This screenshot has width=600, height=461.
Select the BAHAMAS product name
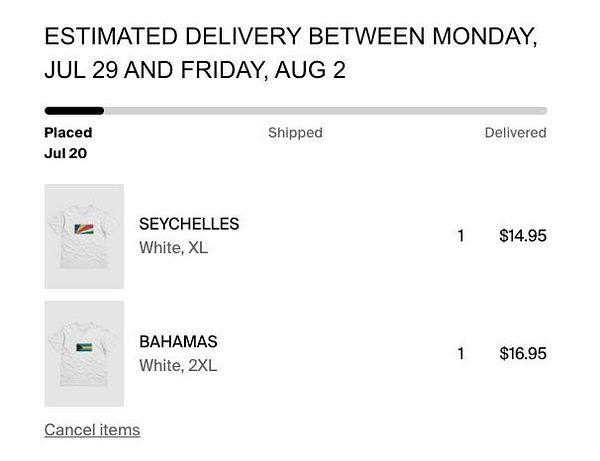click(x=178, y=341)
